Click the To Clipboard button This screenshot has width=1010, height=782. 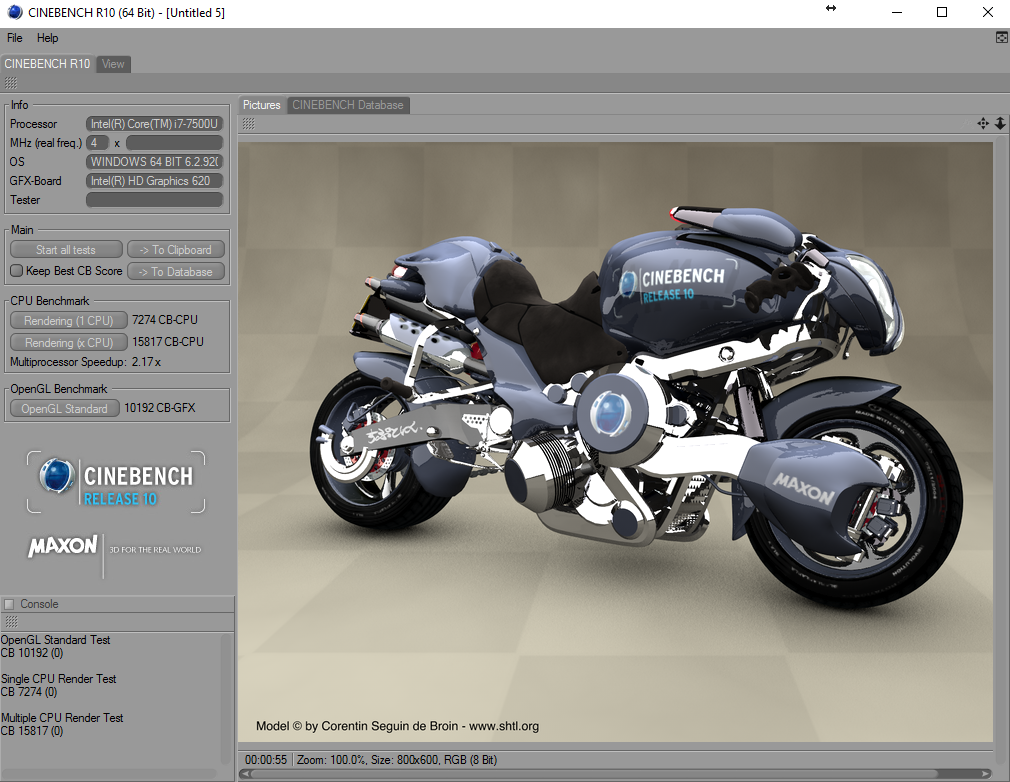tap(175, 250)
